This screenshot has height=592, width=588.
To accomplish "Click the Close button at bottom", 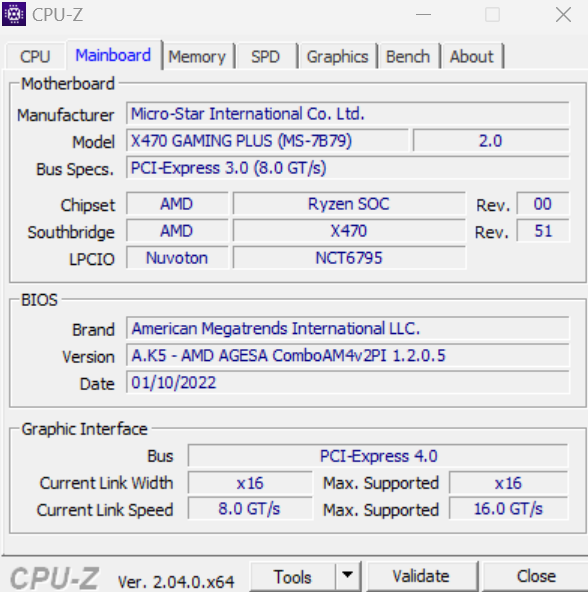I will coord(536,577).
